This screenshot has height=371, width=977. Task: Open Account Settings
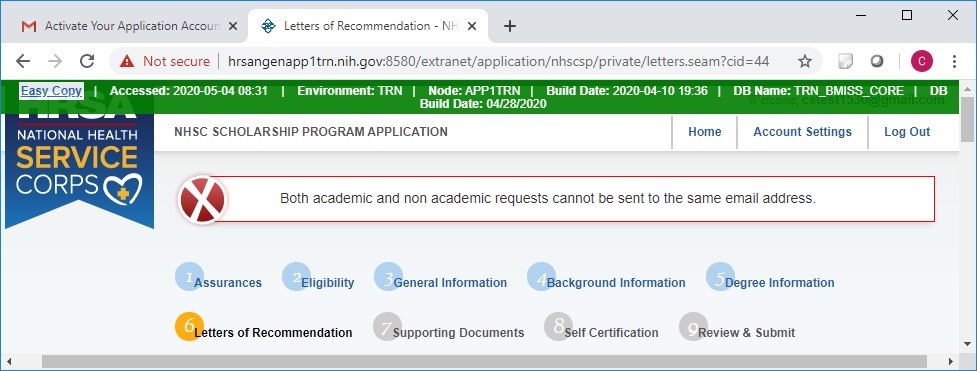[x=803, y=132]
